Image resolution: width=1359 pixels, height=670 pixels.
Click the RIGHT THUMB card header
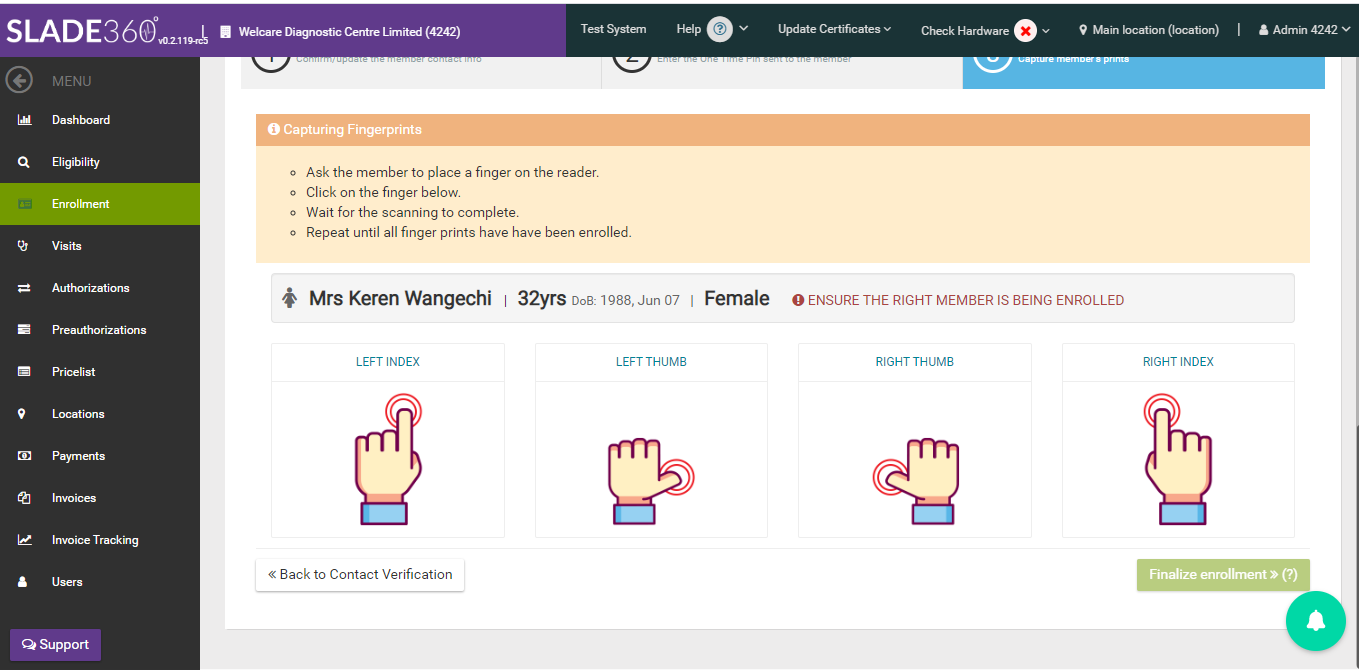915,362
